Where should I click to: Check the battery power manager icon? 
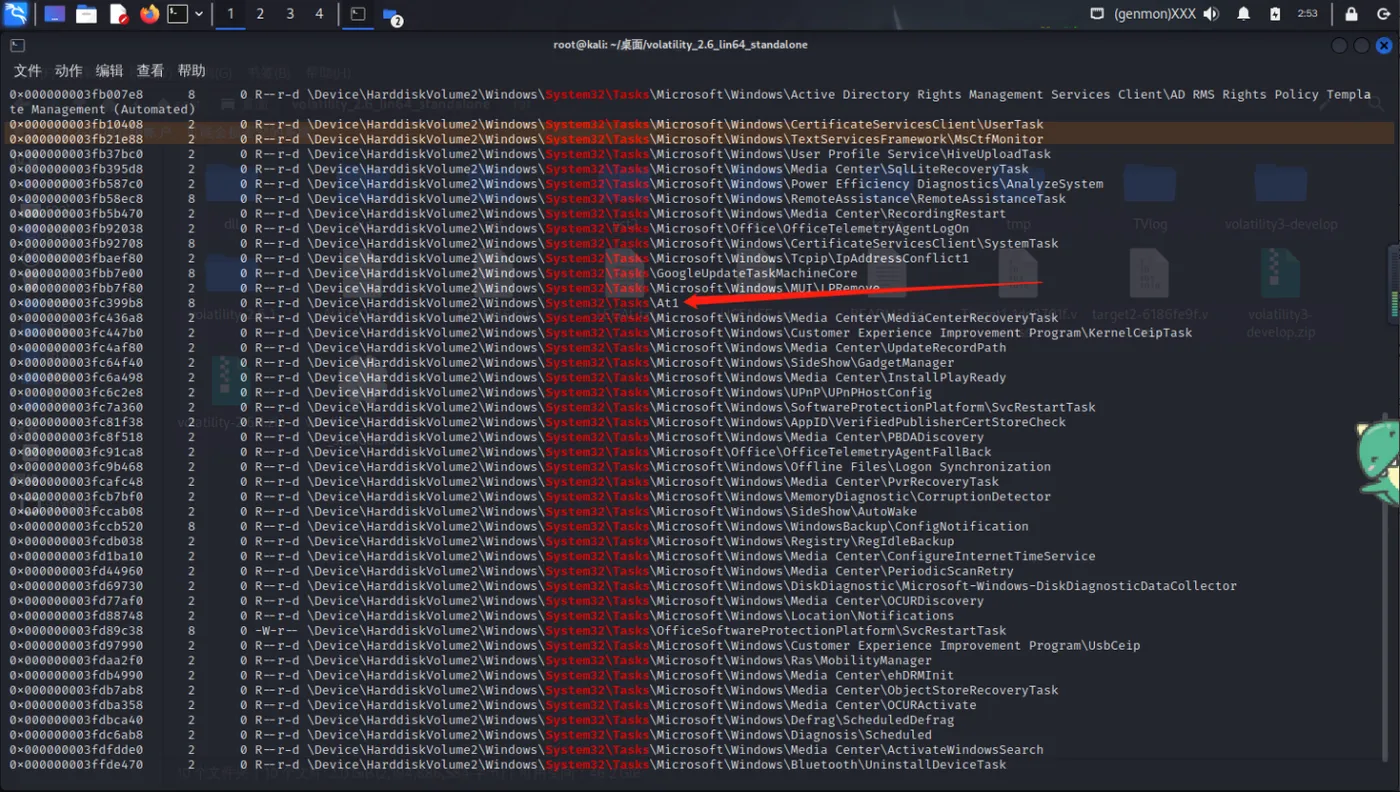coord(1275,14)
